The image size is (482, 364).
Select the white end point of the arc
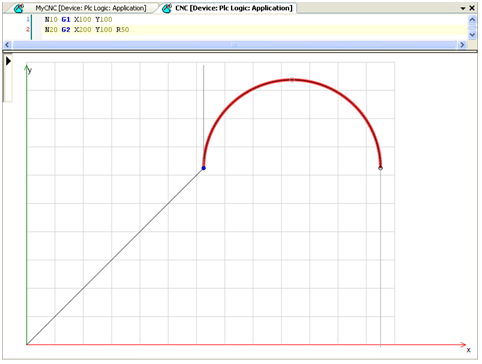[x=380, y=168]
